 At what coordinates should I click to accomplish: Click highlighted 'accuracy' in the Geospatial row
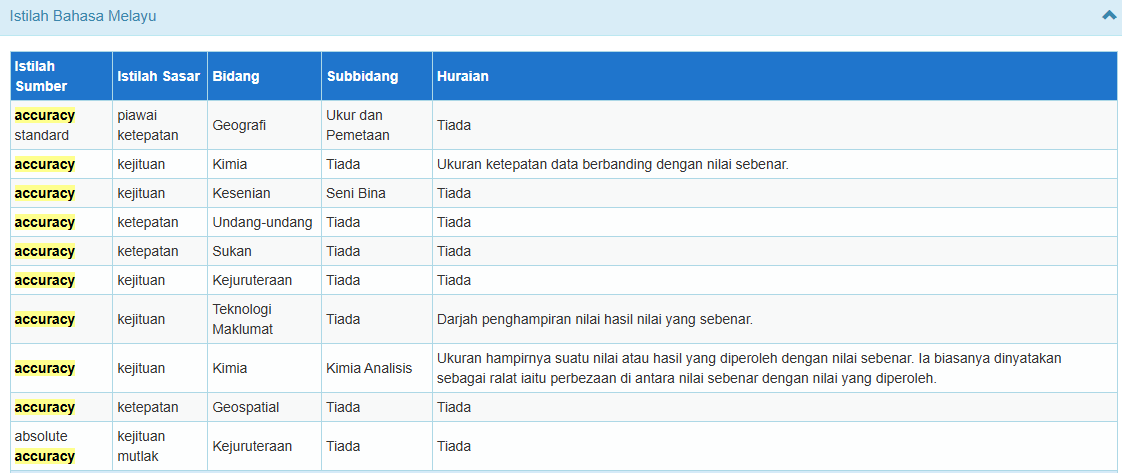pos(44,407)
